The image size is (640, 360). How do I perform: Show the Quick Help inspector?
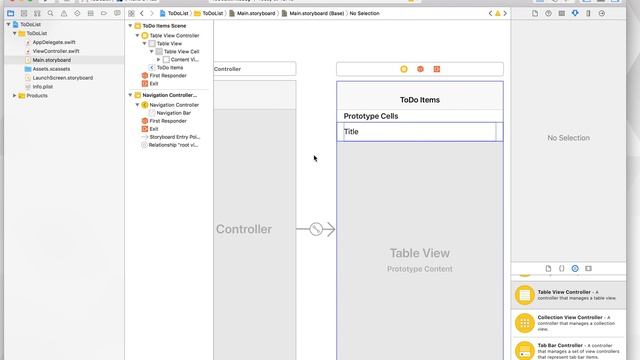point(548,13)
